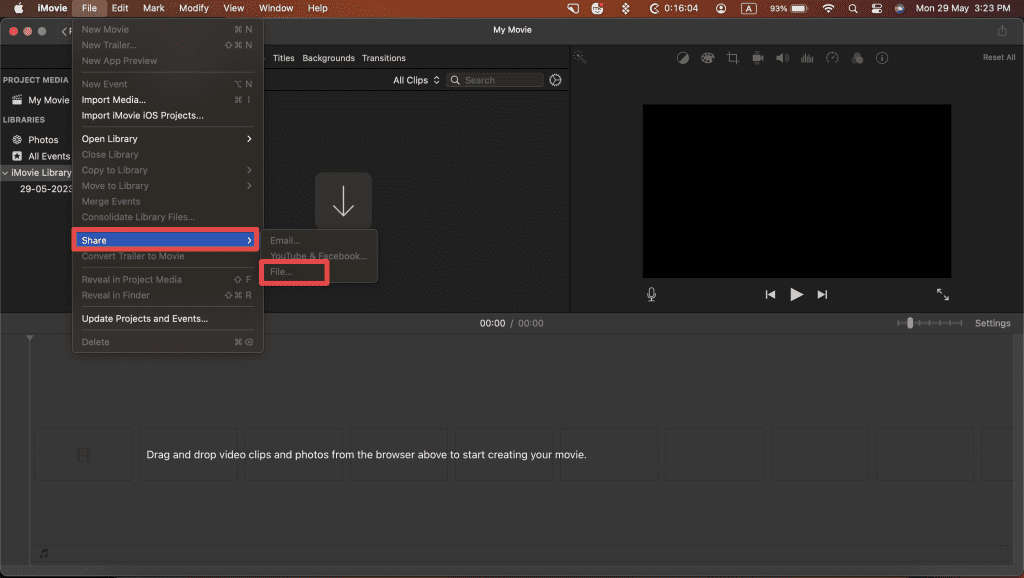Click the voiceover microphone icon
The image size is (1024, 578).
pos(652,294)
